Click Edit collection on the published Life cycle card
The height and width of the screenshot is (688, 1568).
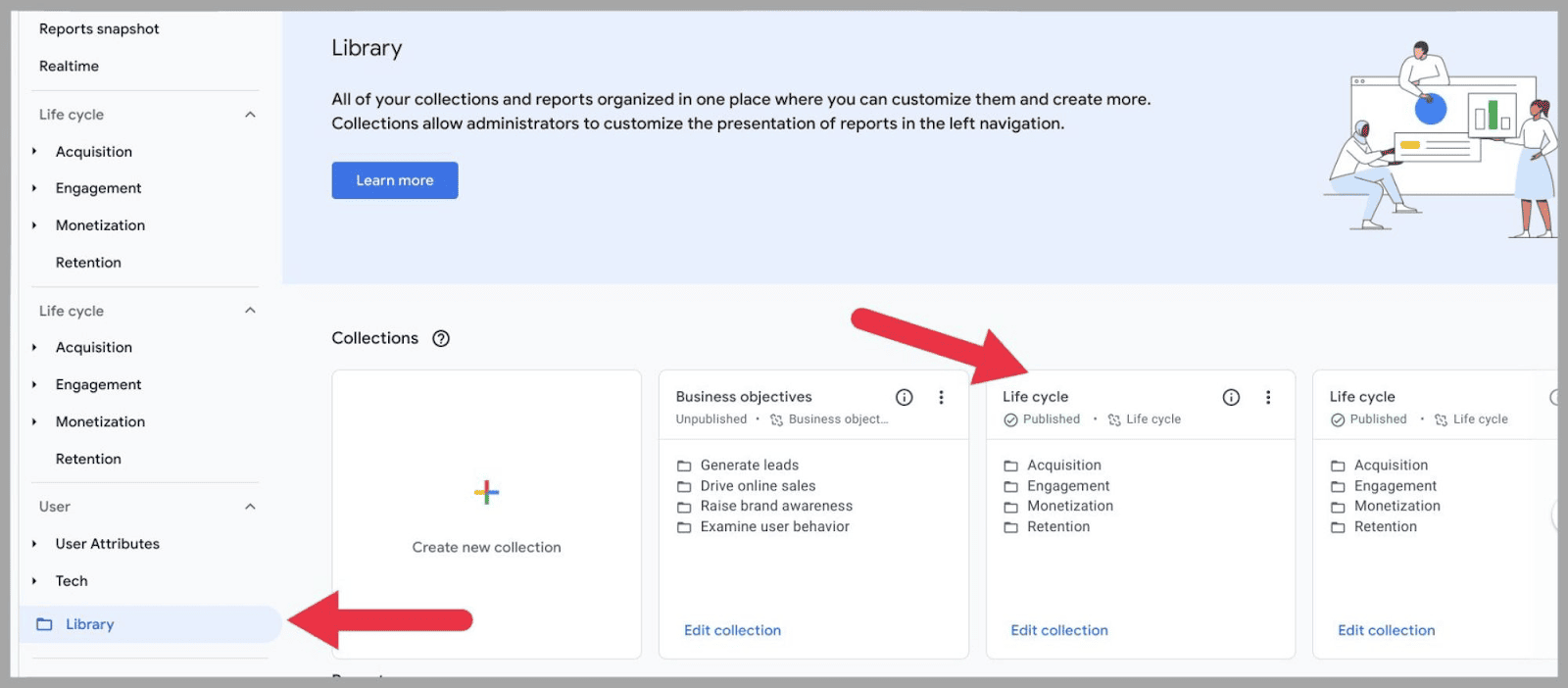click(x=1059, y=630)
